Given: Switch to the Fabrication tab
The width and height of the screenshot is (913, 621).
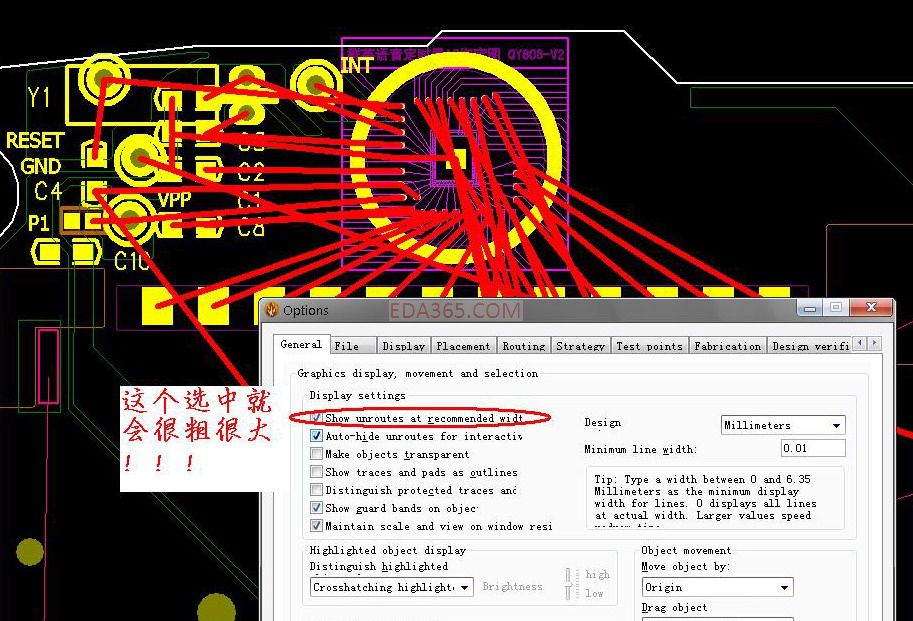Looking at the screenshot, I should 727,346.
